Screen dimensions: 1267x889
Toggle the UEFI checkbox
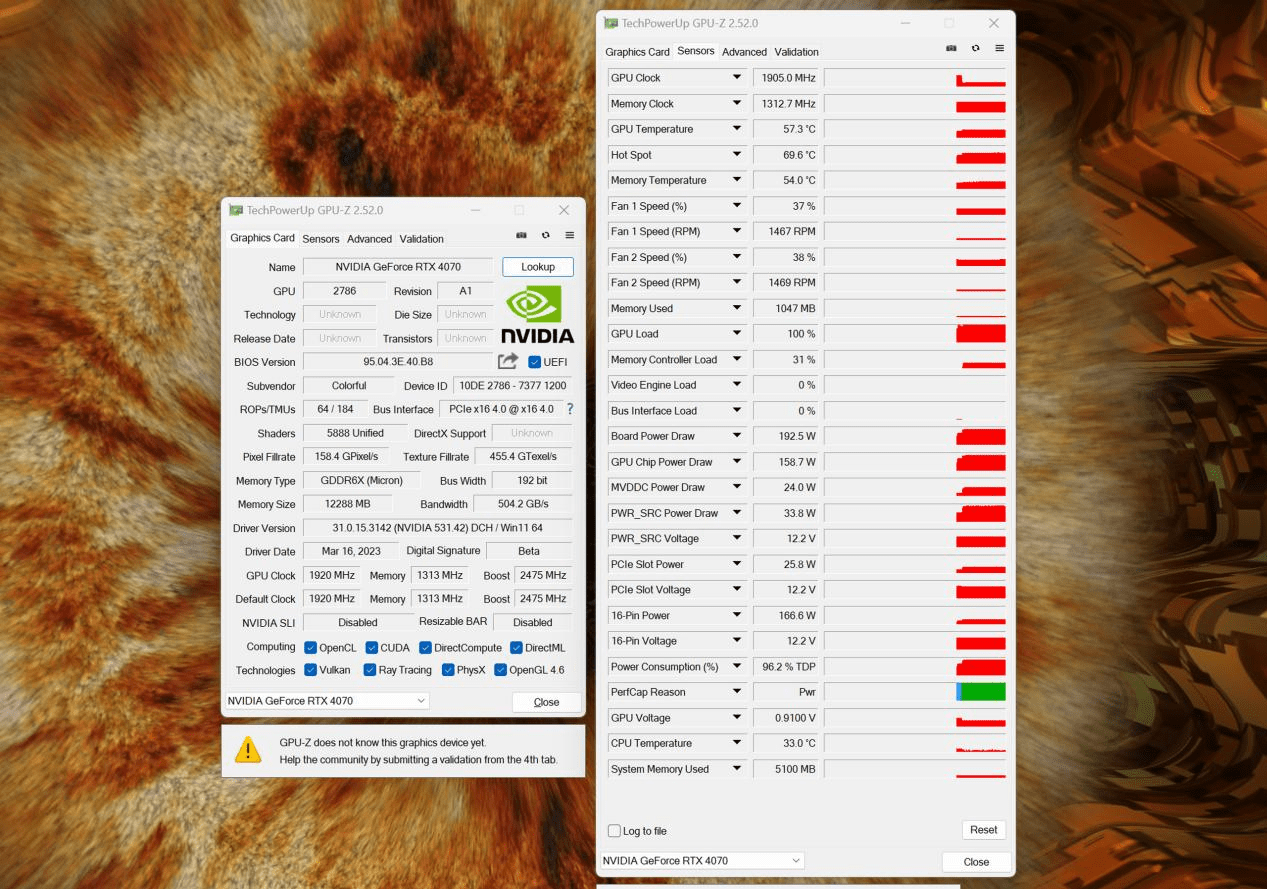pyautogui.click(x=535, y=362)
